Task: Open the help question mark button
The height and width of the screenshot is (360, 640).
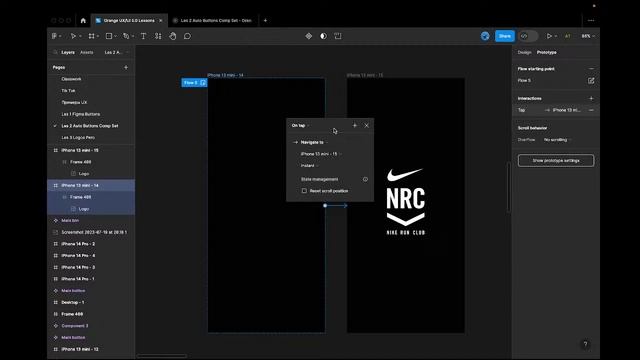Action: pos(585,344)
